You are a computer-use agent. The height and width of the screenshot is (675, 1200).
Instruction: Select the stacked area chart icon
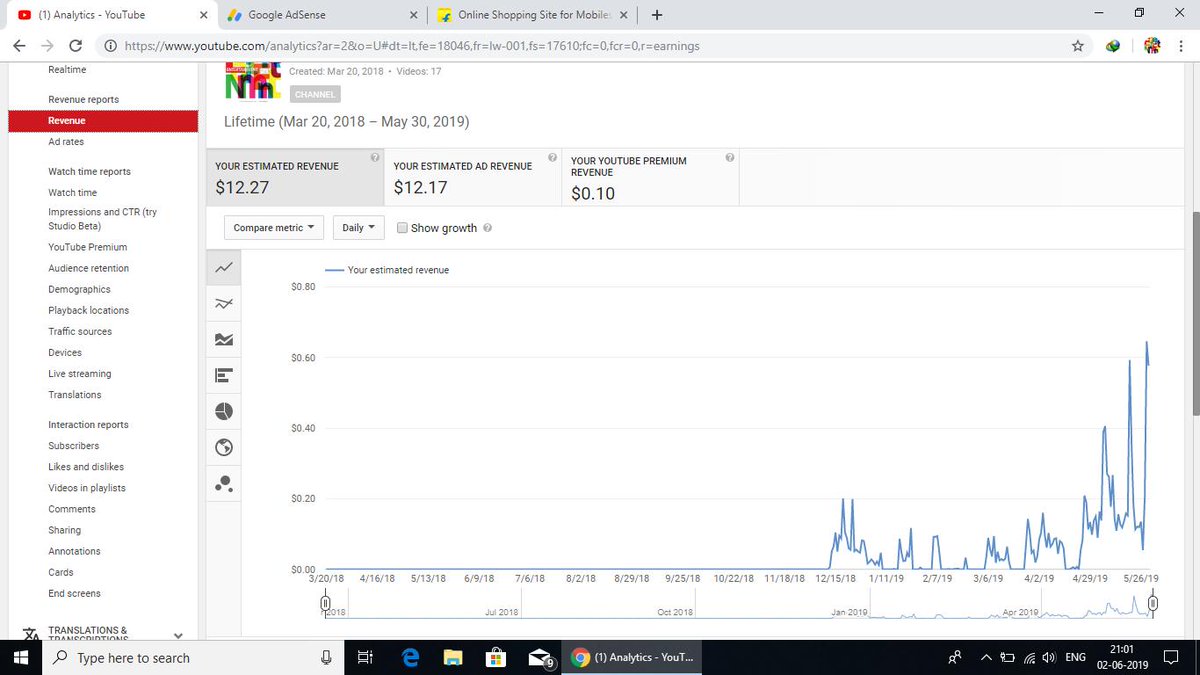pos(224,340)
